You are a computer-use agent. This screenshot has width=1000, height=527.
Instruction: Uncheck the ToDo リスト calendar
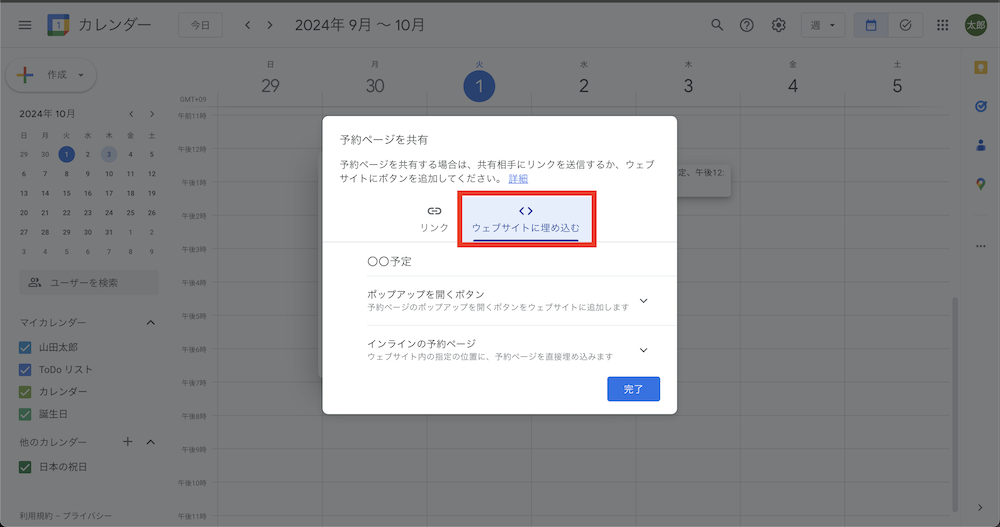coord(26,369)
